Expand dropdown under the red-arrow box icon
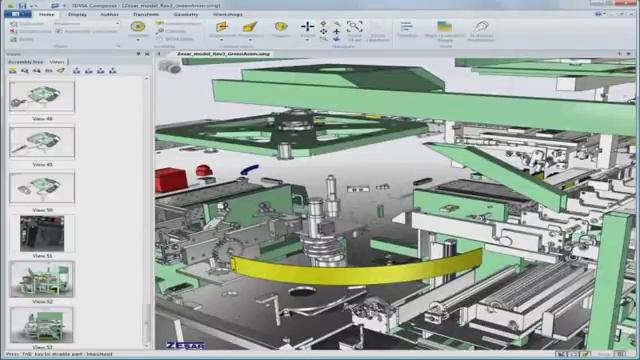640x360 pixels. point(222,40)
